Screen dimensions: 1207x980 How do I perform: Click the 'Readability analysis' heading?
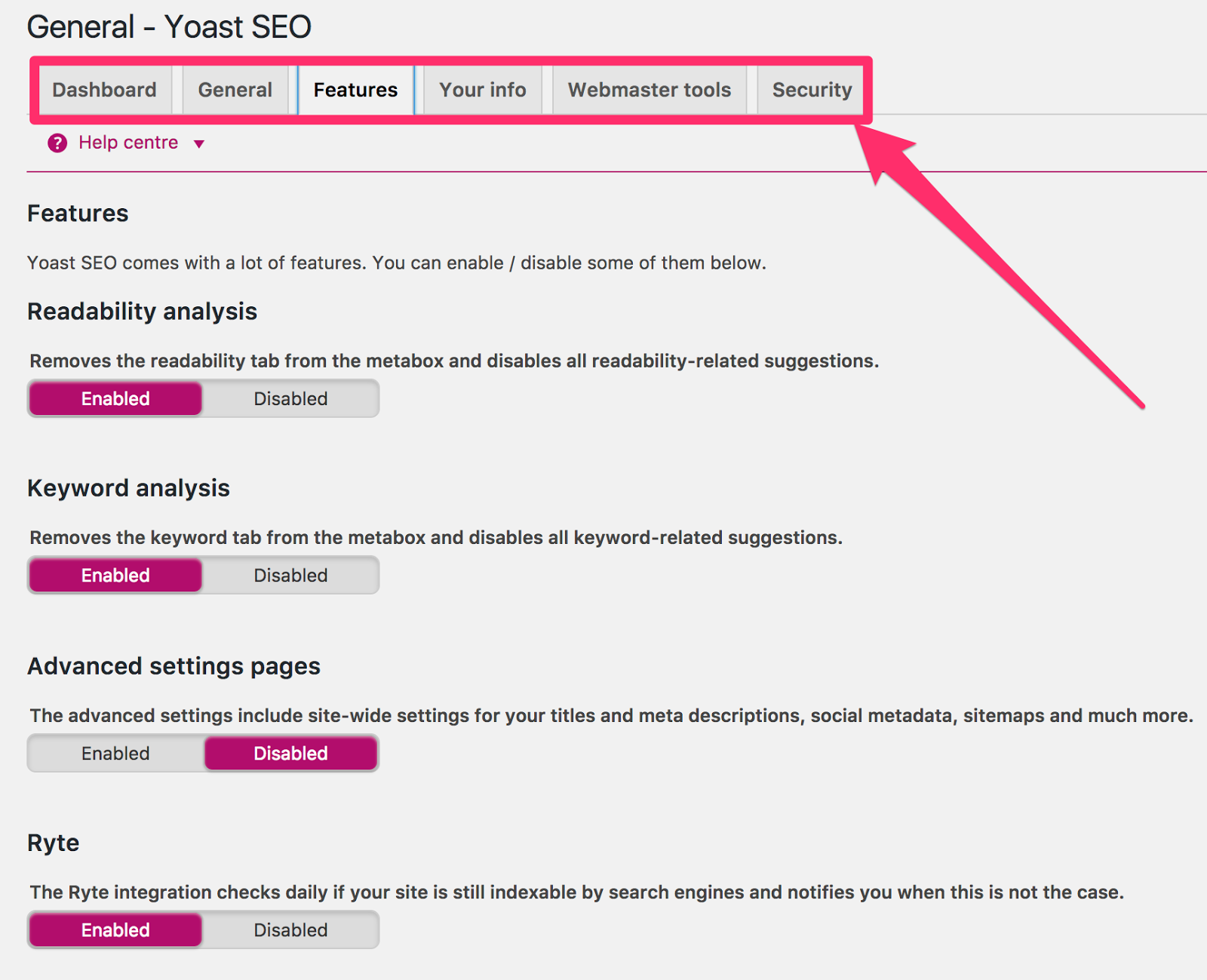click(x=142, y=312)
